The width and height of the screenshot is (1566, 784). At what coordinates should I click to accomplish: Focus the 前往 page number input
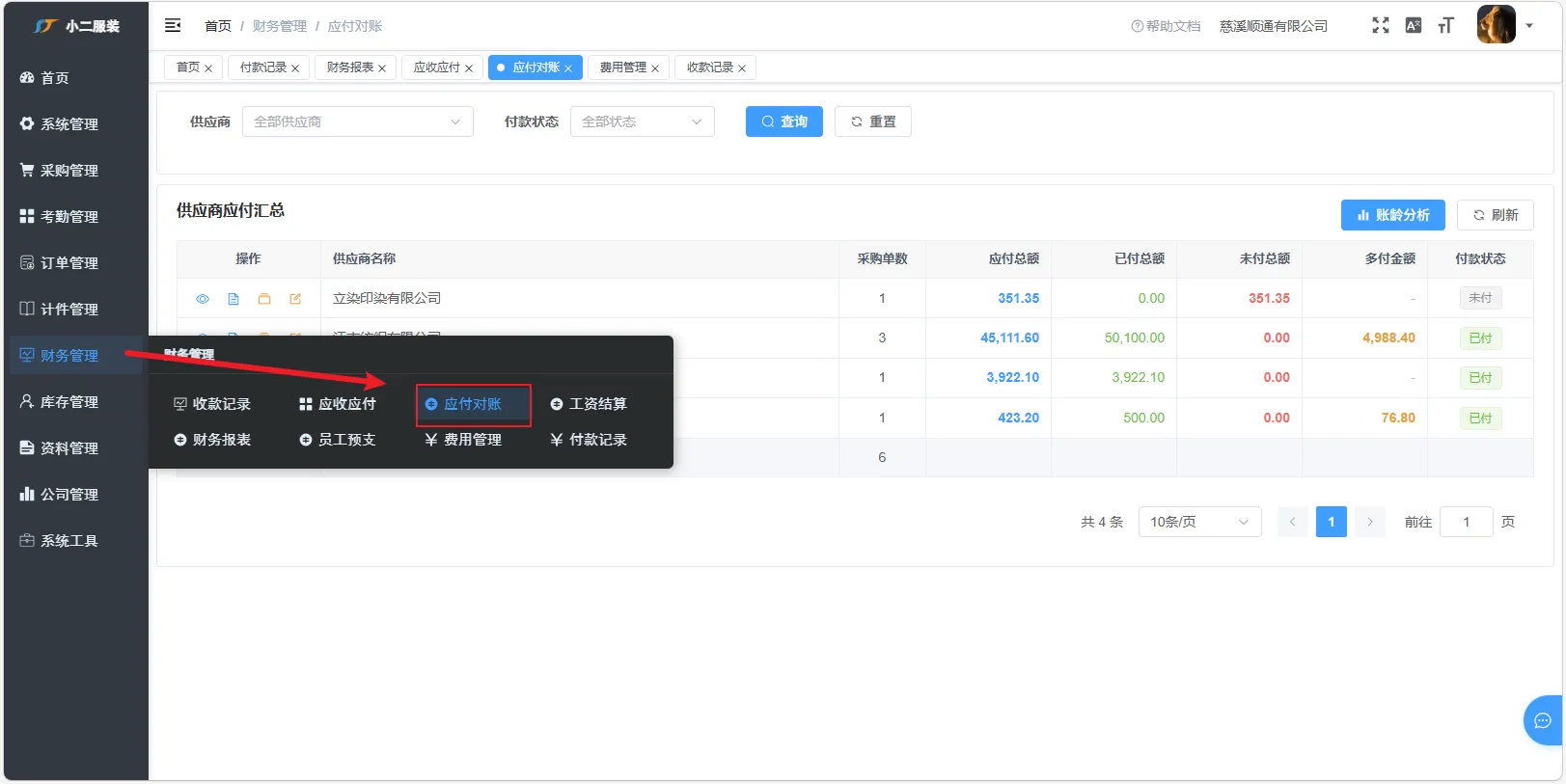pos(1466,522)
